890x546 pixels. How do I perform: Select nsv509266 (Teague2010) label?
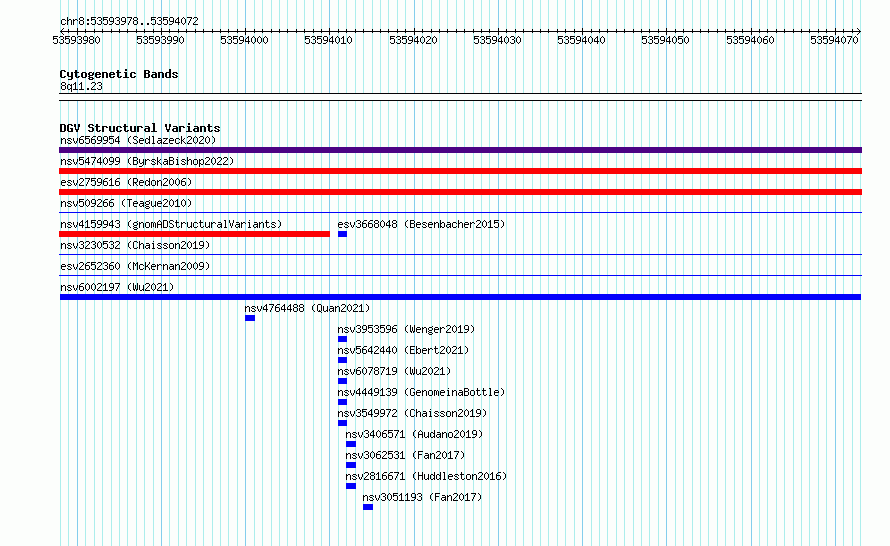pyautogui.click(x=126, y=203)
